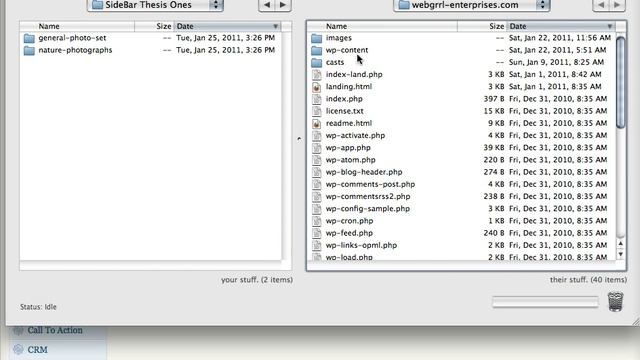Image resolution: width=640 pixels, height=360 pixels.
Task: Select wp-config-sample.php file name
Action: pyautogui.click(x=367, y=209)
